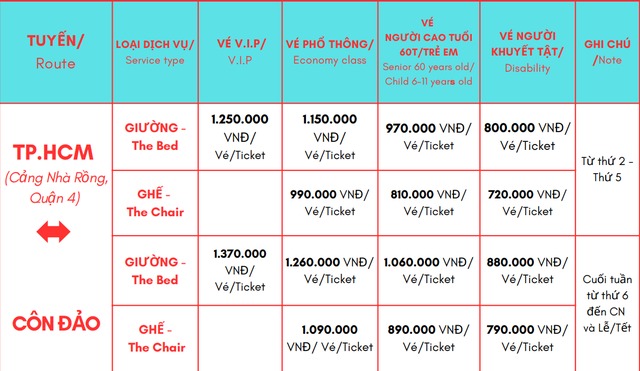The image size is (640, 371).
Task: Select the 800.000 VNĐ disability bed price
Action: [x=527, y=137]
